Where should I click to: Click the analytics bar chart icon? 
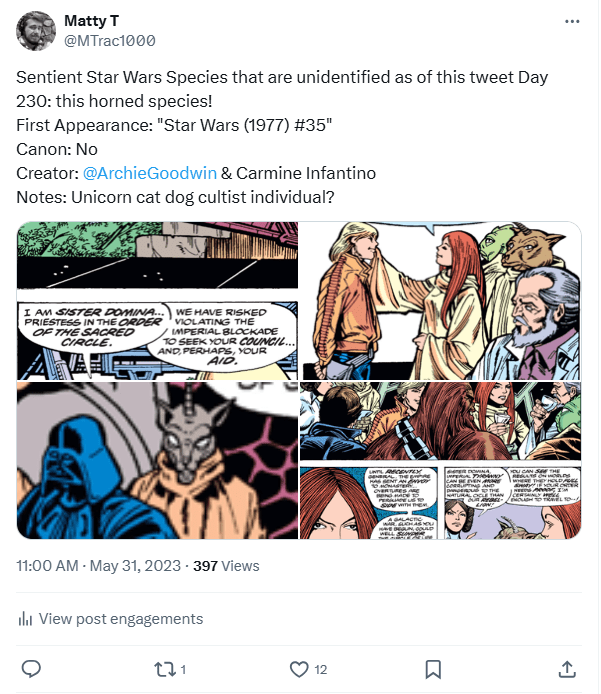[x=25, y=619]
